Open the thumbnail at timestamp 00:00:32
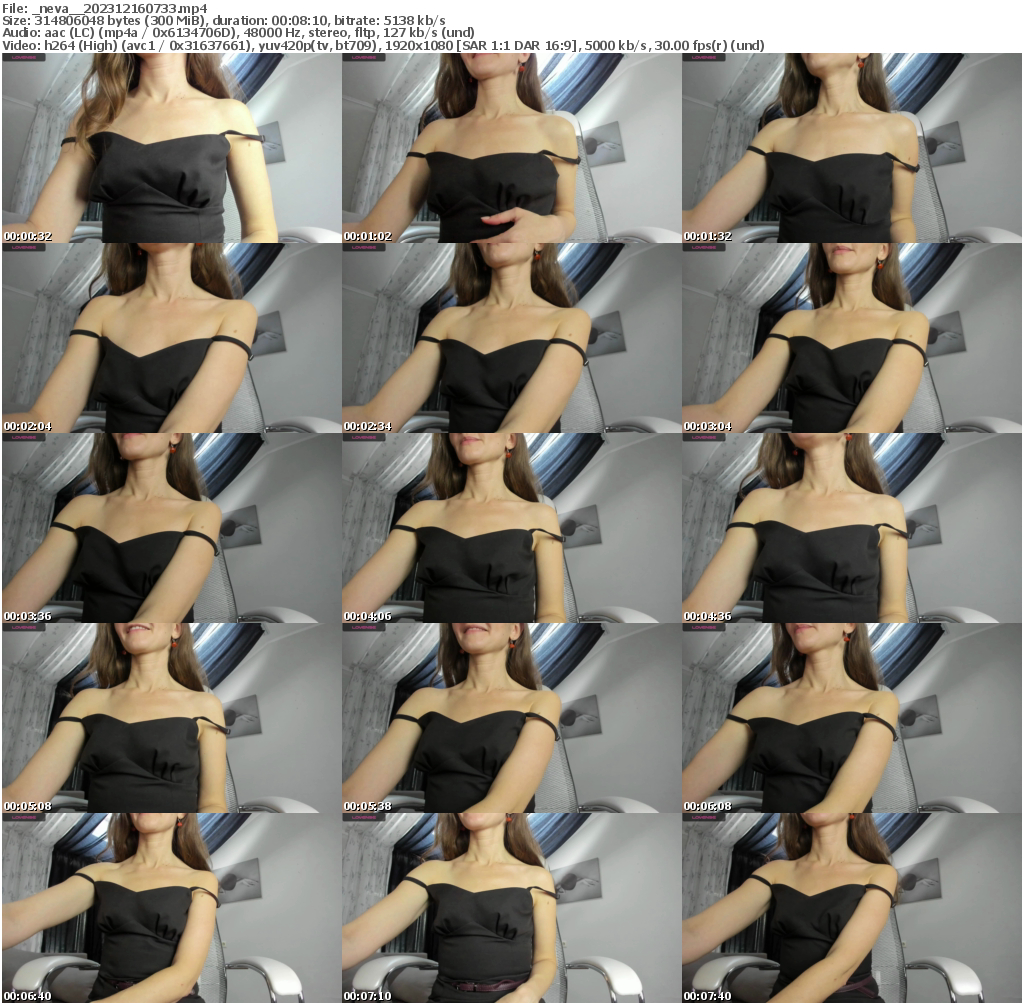The image size is (1024, 1003). coord(170,148)
